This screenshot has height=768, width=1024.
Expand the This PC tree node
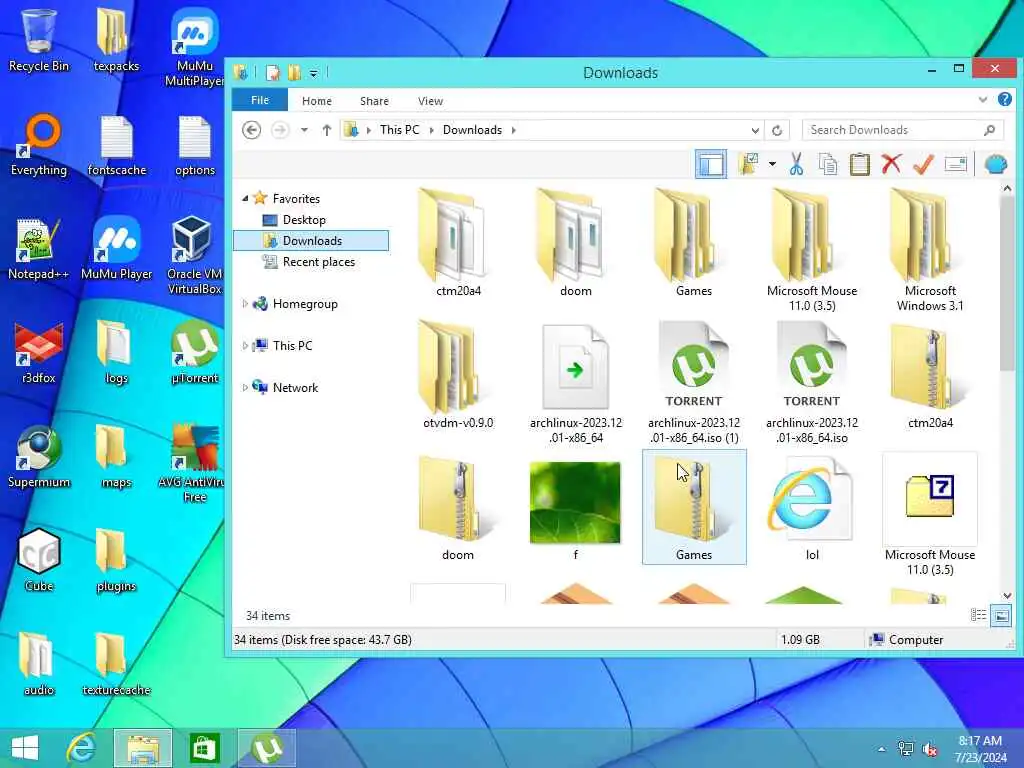[245, 345]
